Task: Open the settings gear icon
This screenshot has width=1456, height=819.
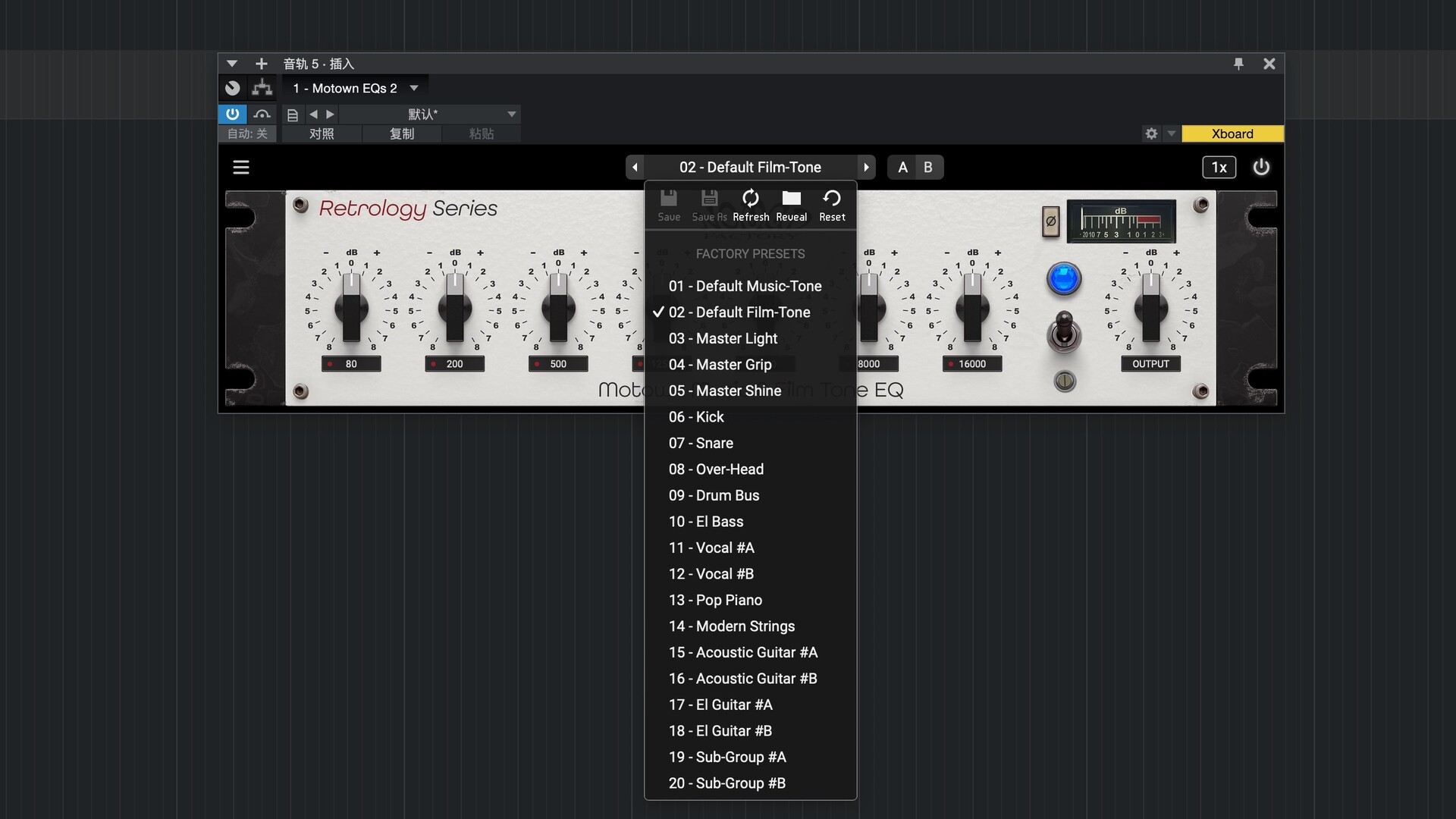Action: pos(1151,133)
